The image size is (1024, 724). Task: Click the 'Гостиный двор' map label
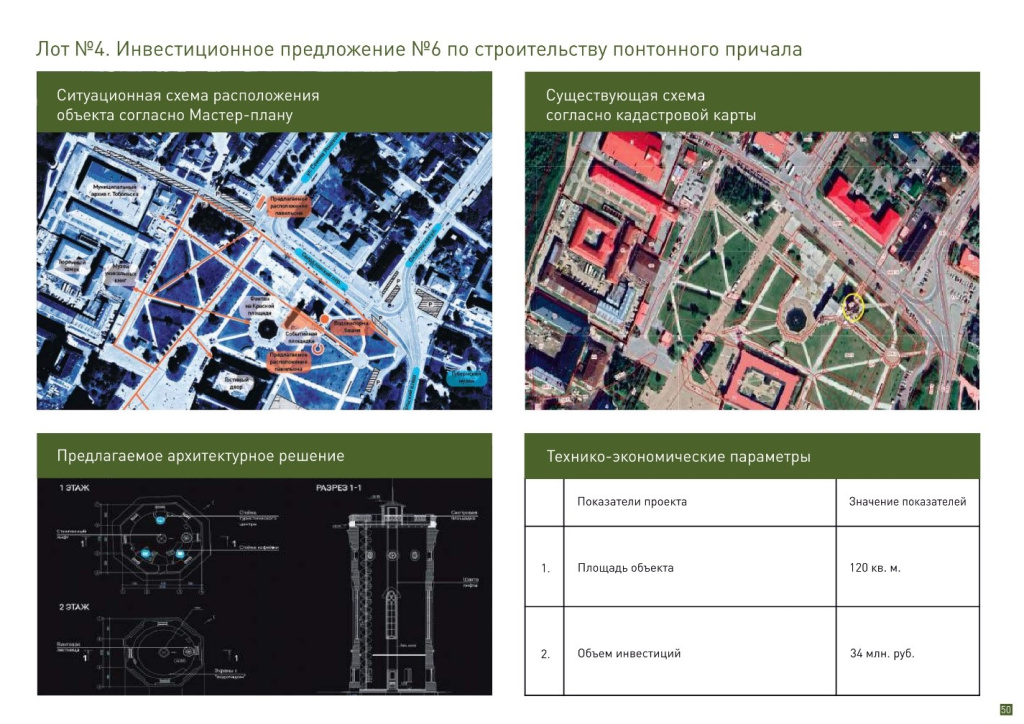pyautogui.click(x=236, y=383)
